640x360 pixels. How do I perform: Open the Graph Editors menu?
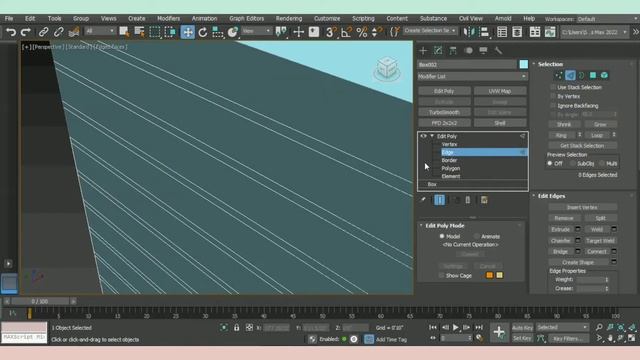(247, 18)
